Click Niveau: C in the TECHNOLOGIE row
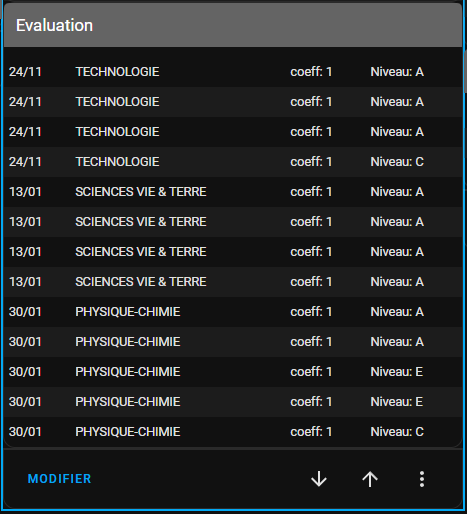 coord(397,162)
